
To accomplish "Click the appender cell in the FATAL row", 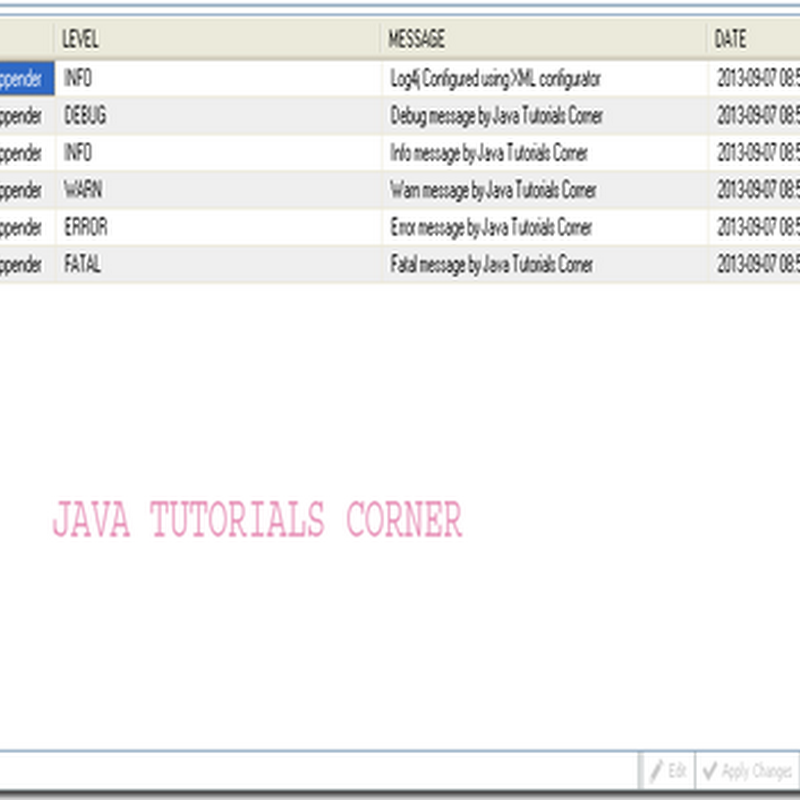I will coord(27,265).
